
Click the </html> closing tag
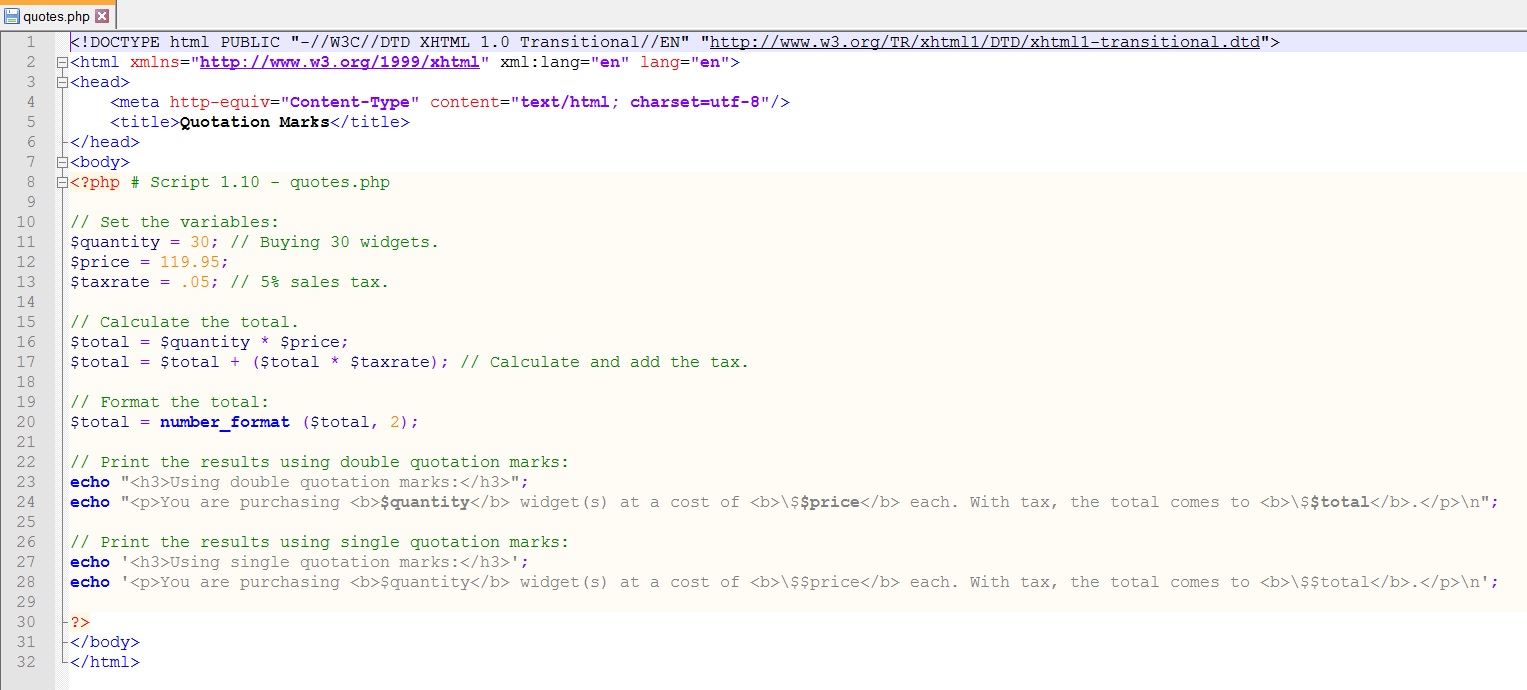(105, 662)
